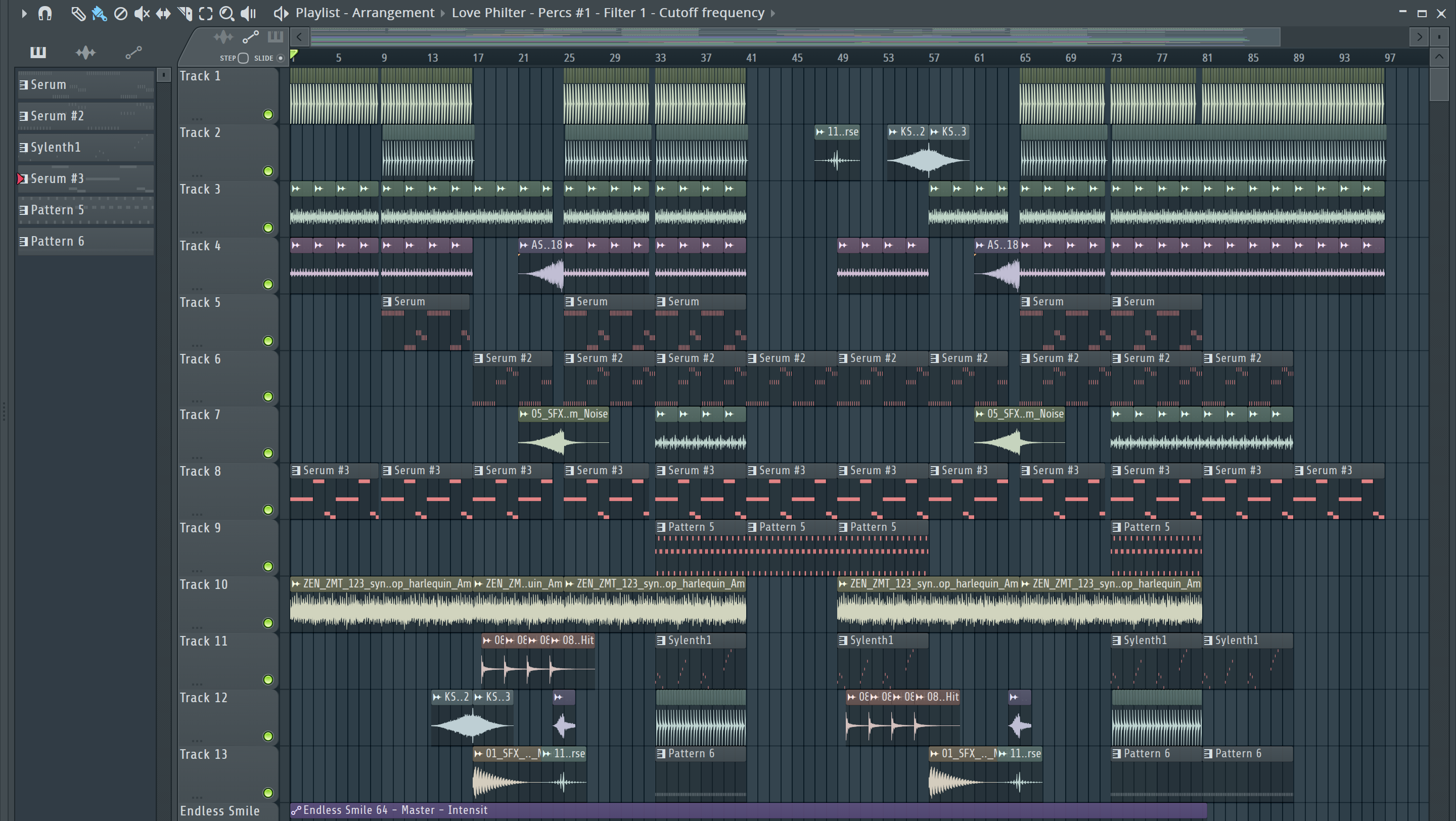The image size is (1456, 821).
Task: Click the vertical scroll up arrow
Action: tap(1439, 57)
